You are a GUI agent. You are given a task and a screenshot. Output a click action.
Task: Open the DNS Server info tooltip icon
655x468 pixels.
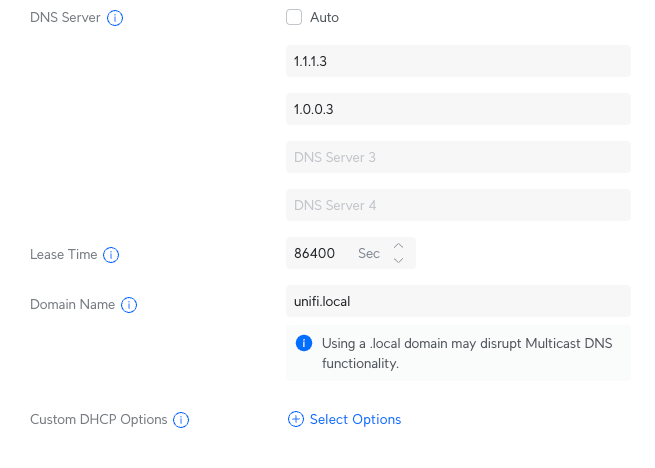tap(115, 18)
